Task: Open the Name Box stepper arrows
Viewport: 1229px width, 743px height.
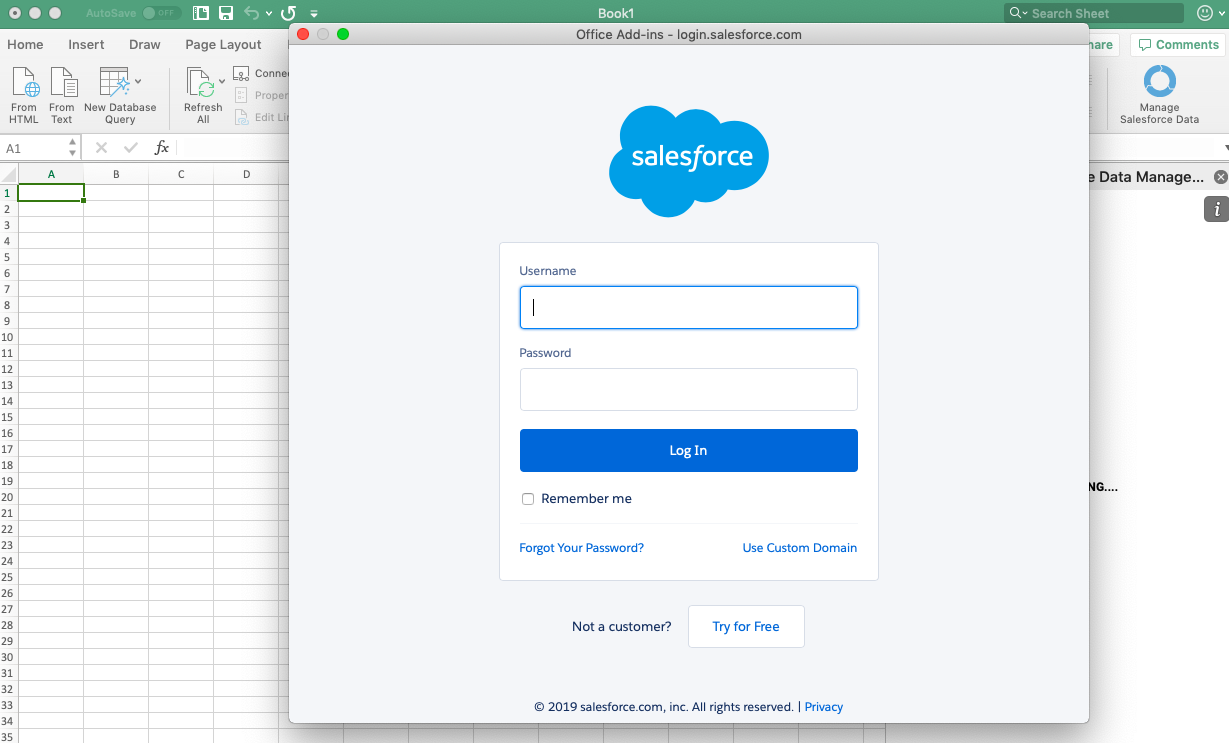Action: click(x=72, y=148)
